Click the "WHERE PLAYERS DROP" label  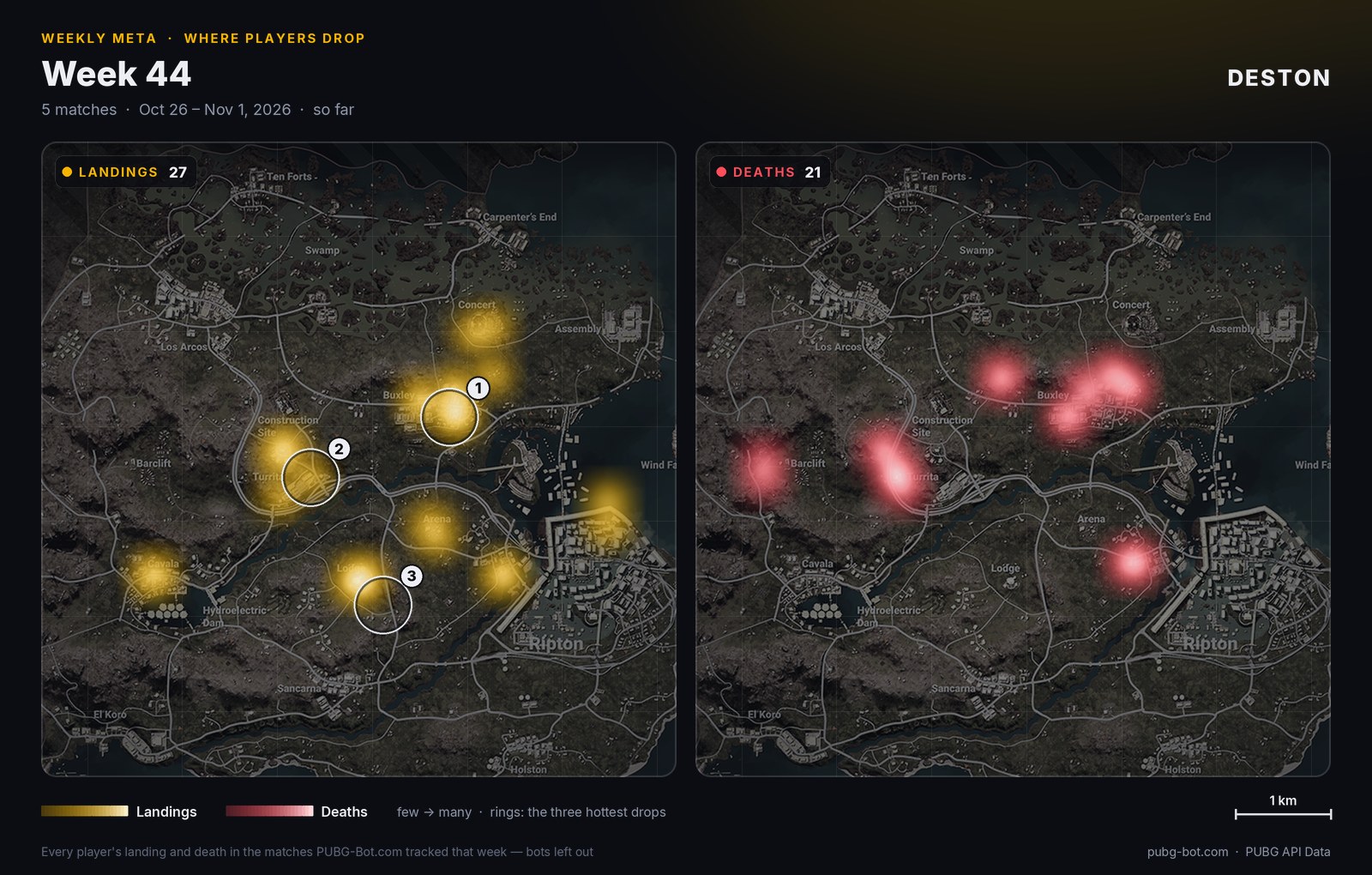coord(274,39)
